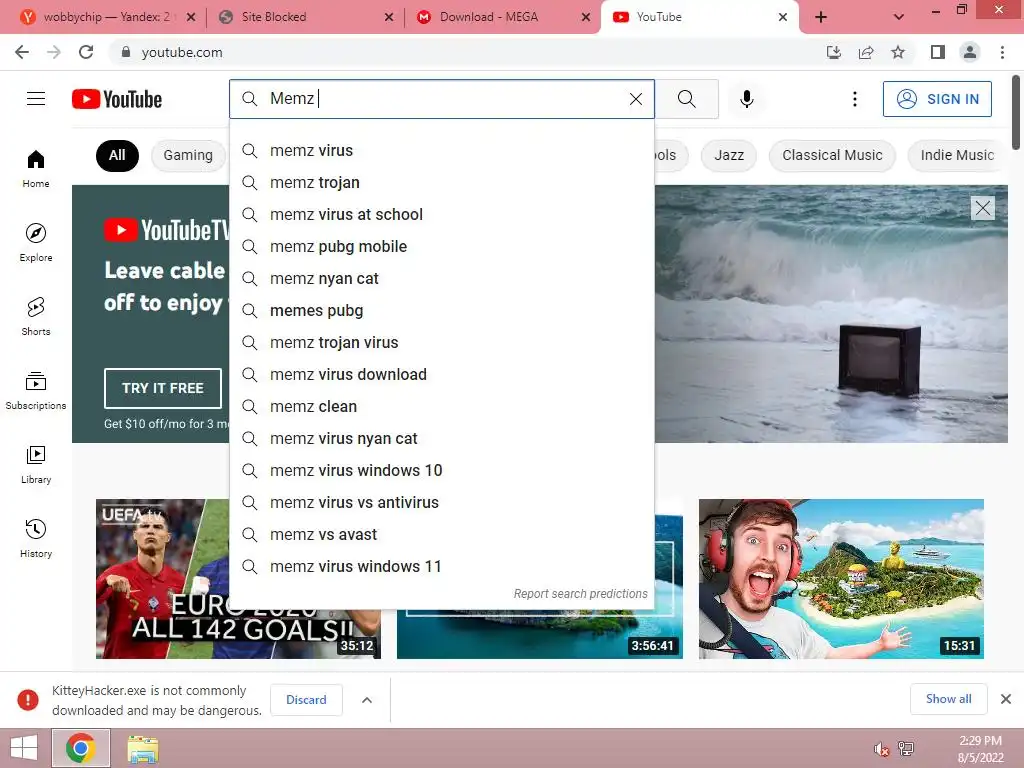Switch to the wobbychip Yandex tab
This screenshot has width=1024, height=768.
tap(108, 17)
